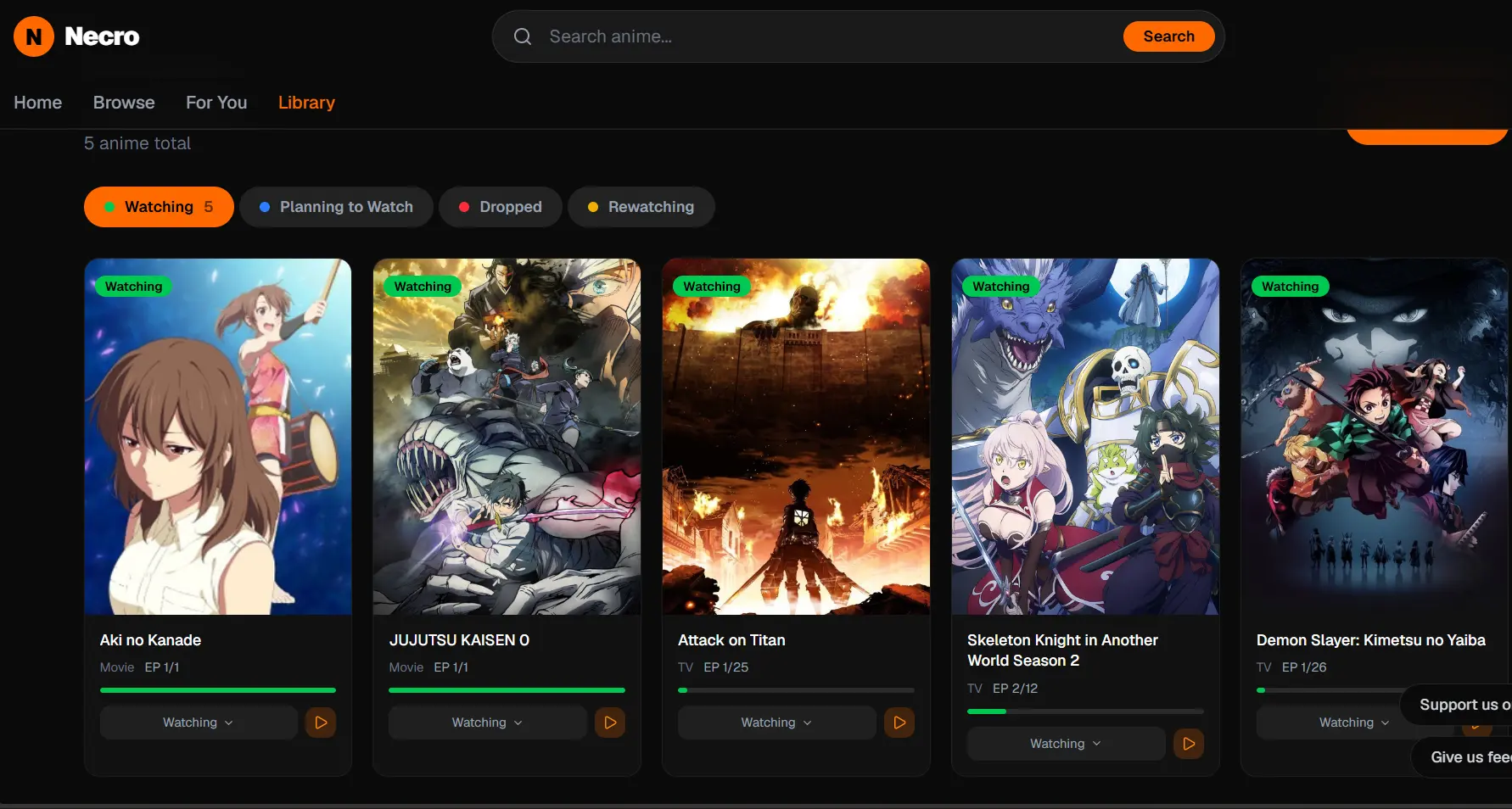
Task: Click the Skeleton Knight Season 2 progress bar
Action: click(x=1085, y=711)
